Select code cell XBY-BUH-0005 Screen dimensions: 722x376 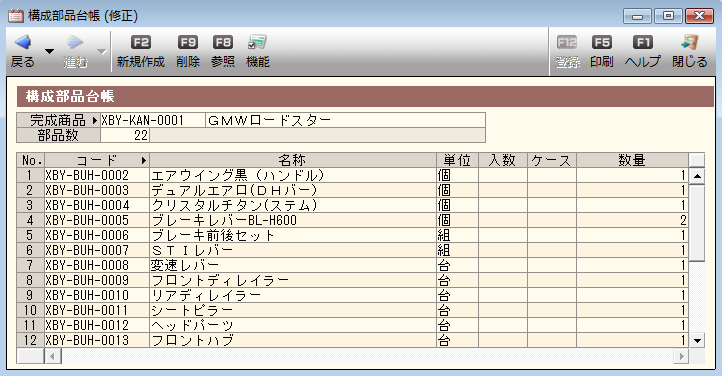tap(97, 220)
